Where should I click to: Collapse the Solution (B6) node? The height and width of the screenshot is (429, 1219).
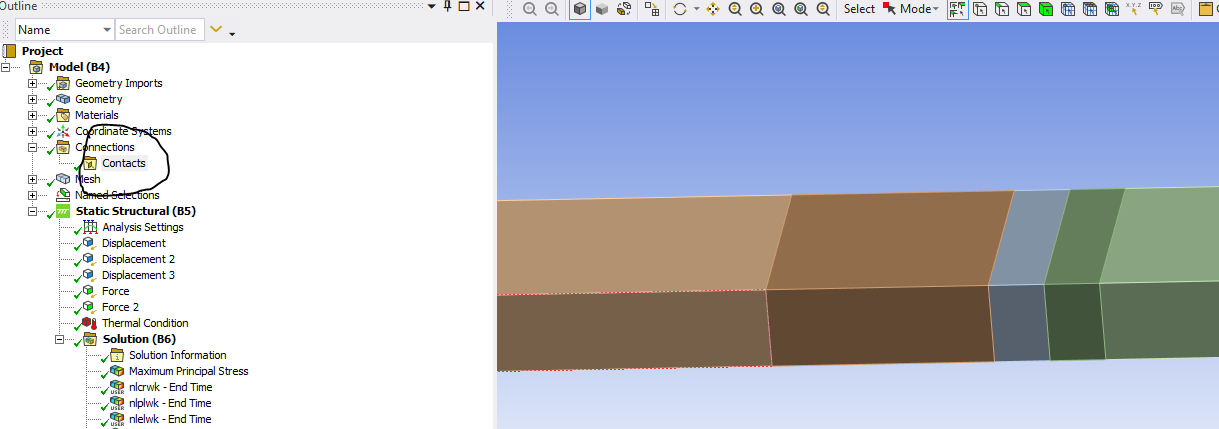pyautogui.click(x=59, y=339)
